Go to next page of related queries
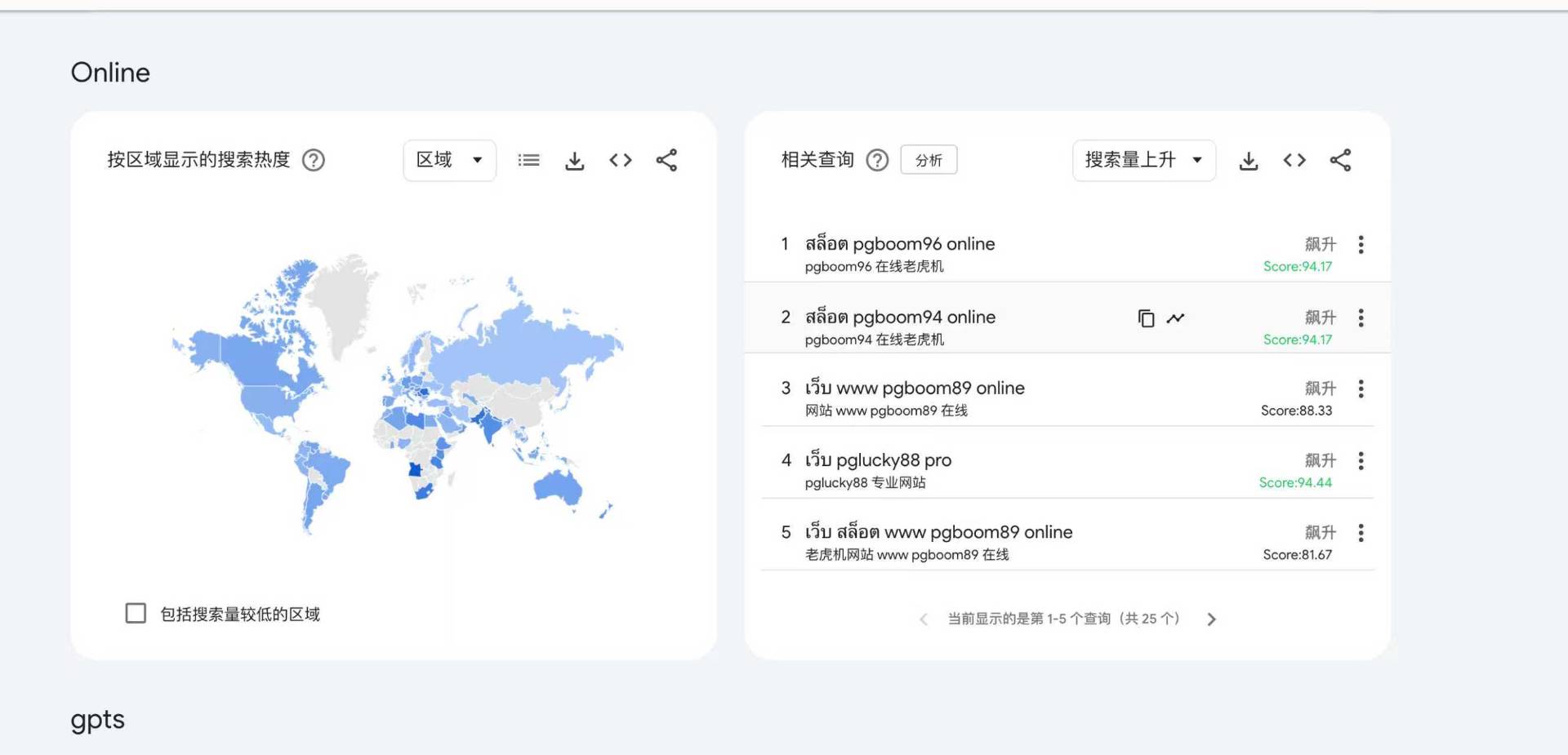The width and height of the screenshot is (1568, 755). (1211, 620)
